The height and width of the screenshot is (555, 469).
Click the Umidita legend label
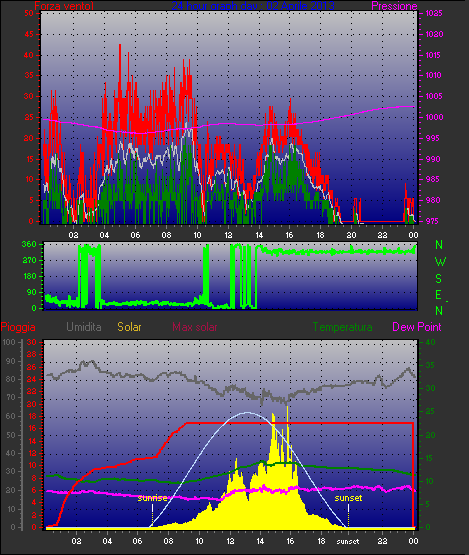[84, 327]
